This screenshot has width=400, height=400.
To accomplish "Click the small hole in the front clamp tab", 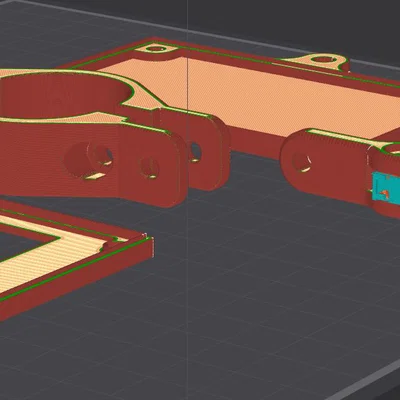I will pos(149,168).
